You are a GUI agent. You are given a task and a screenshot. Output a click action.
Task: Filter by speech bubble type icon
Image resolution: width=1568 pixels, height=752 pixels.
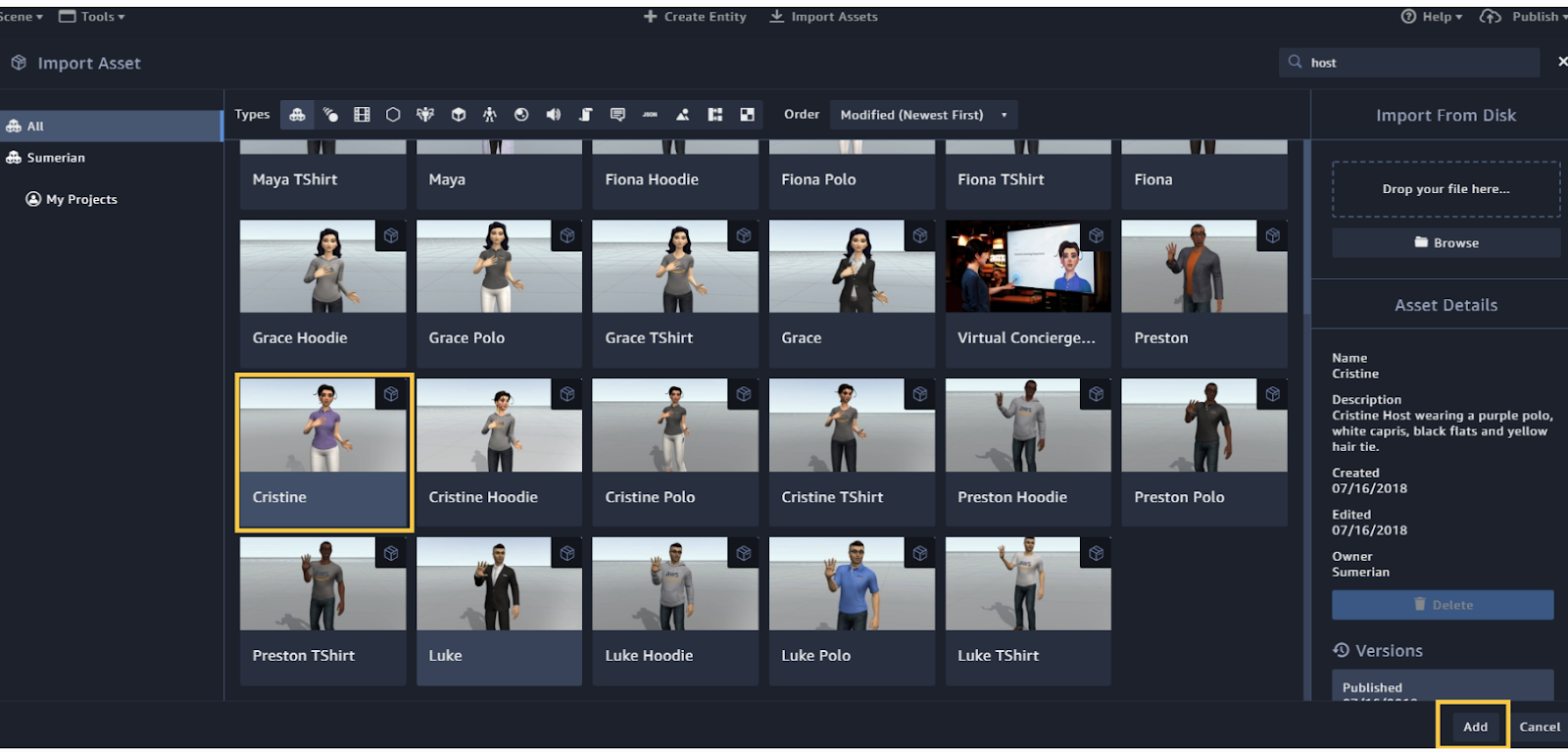(617, 115)
